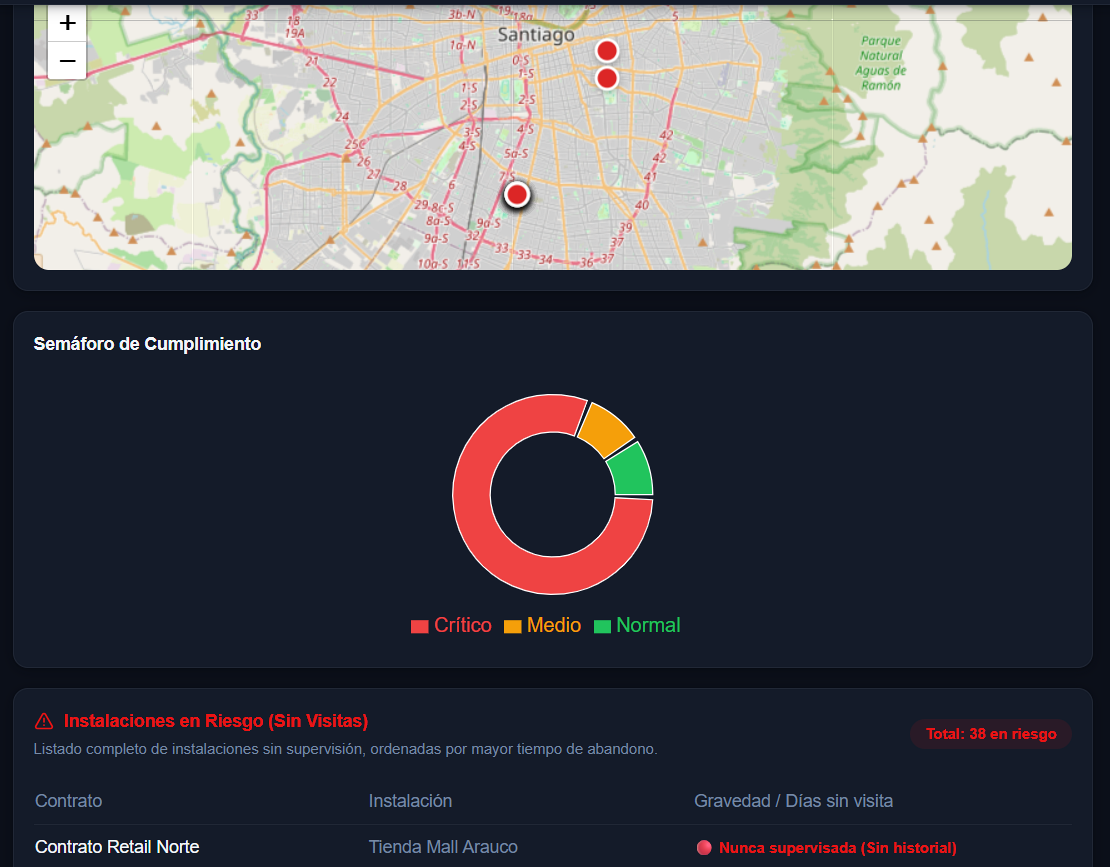Click the green Normal donut segment
Viewport: 1110px width, 867px height.
point(631,471)
